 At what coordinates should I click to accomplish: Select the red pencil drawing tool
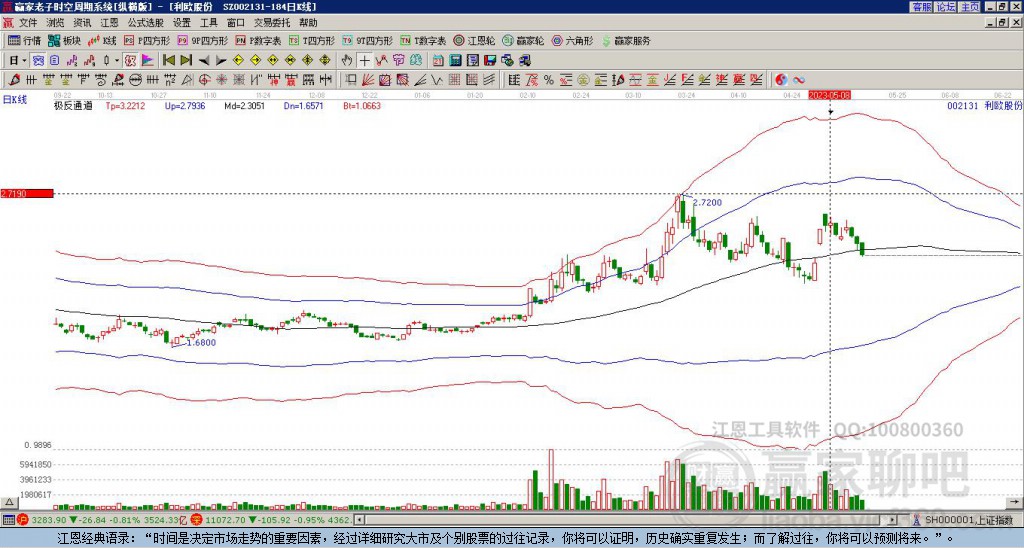tap(13, 80)
